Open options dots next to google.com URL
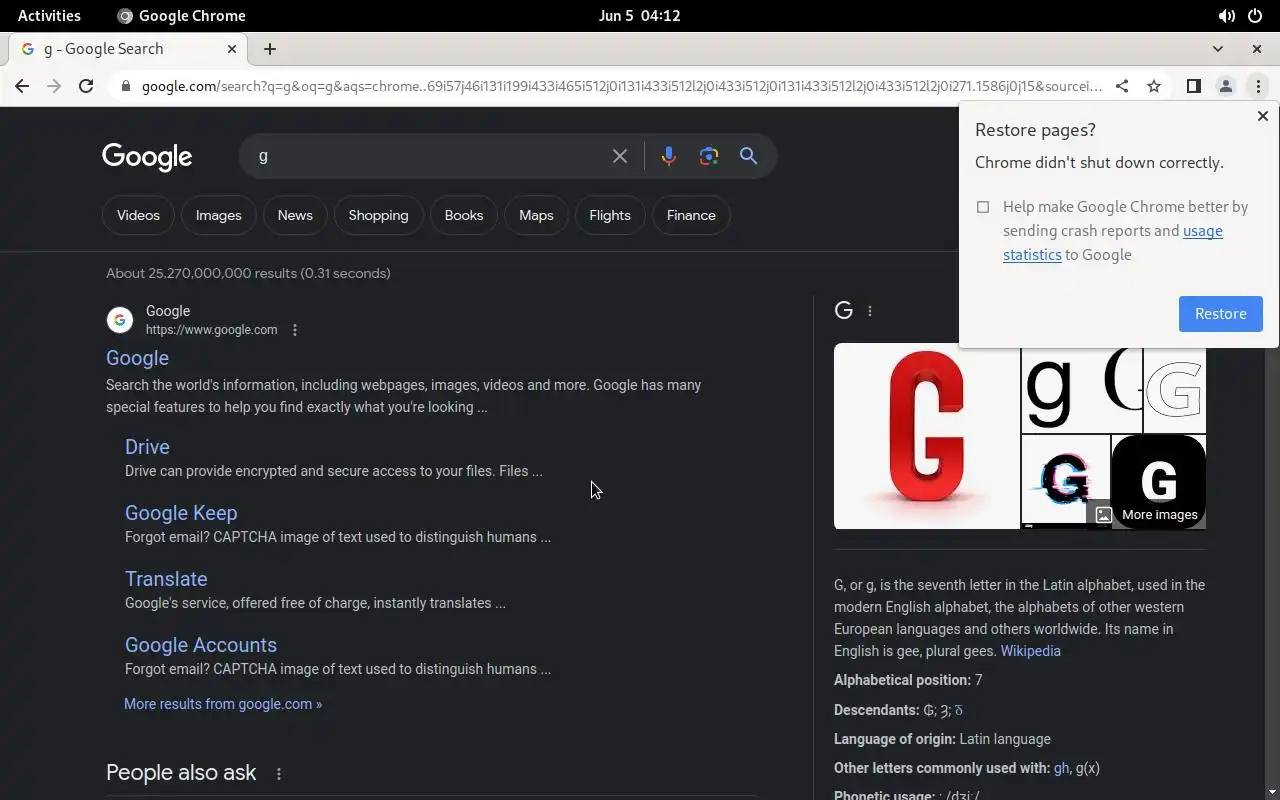The image size is (1280, 800). (294, 330)
